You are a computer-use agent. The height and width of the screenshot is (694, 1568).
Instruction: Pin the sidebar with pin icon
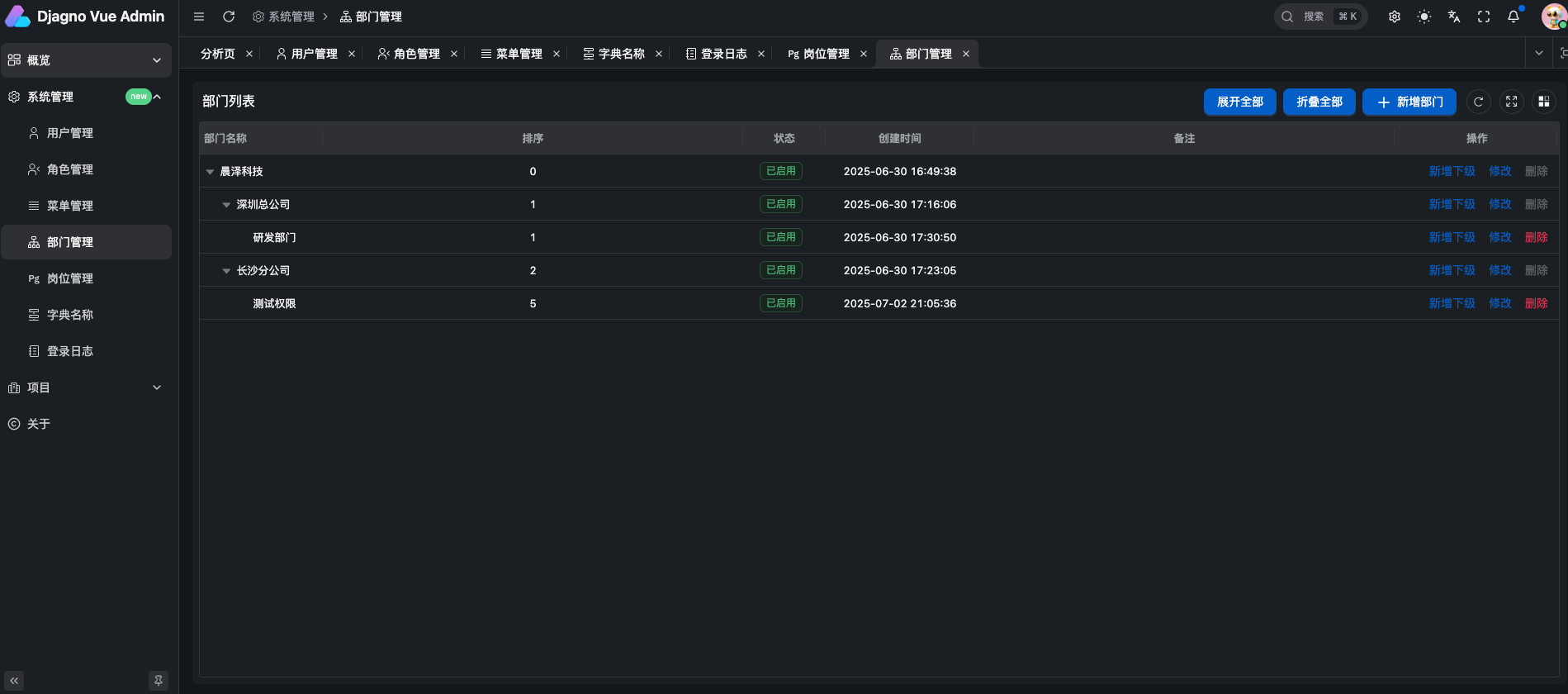(x=158, y=681)
